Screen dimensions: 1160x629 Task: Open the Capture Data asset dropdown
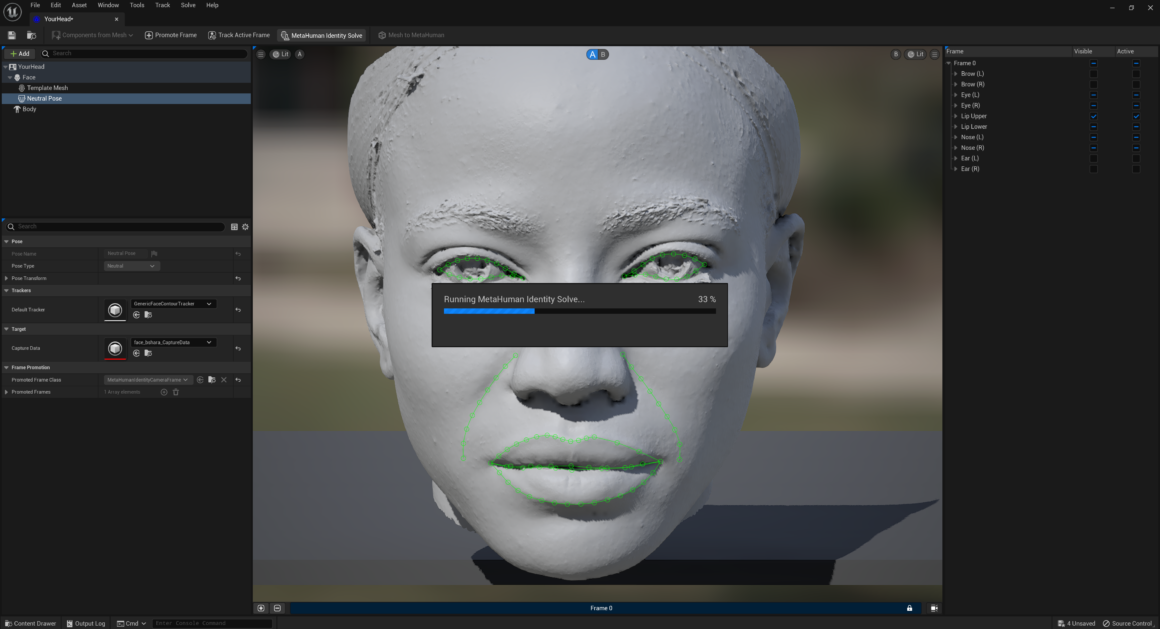(173, 343)
